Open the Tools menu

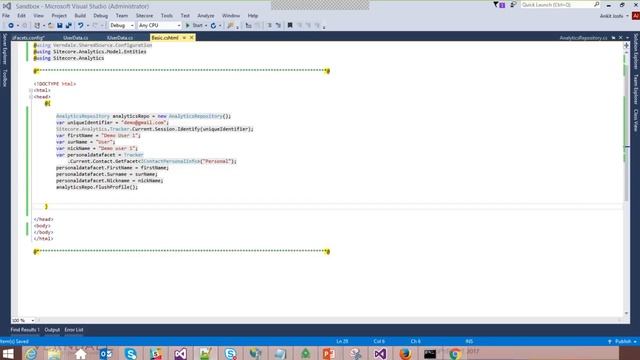coord(167,16)
